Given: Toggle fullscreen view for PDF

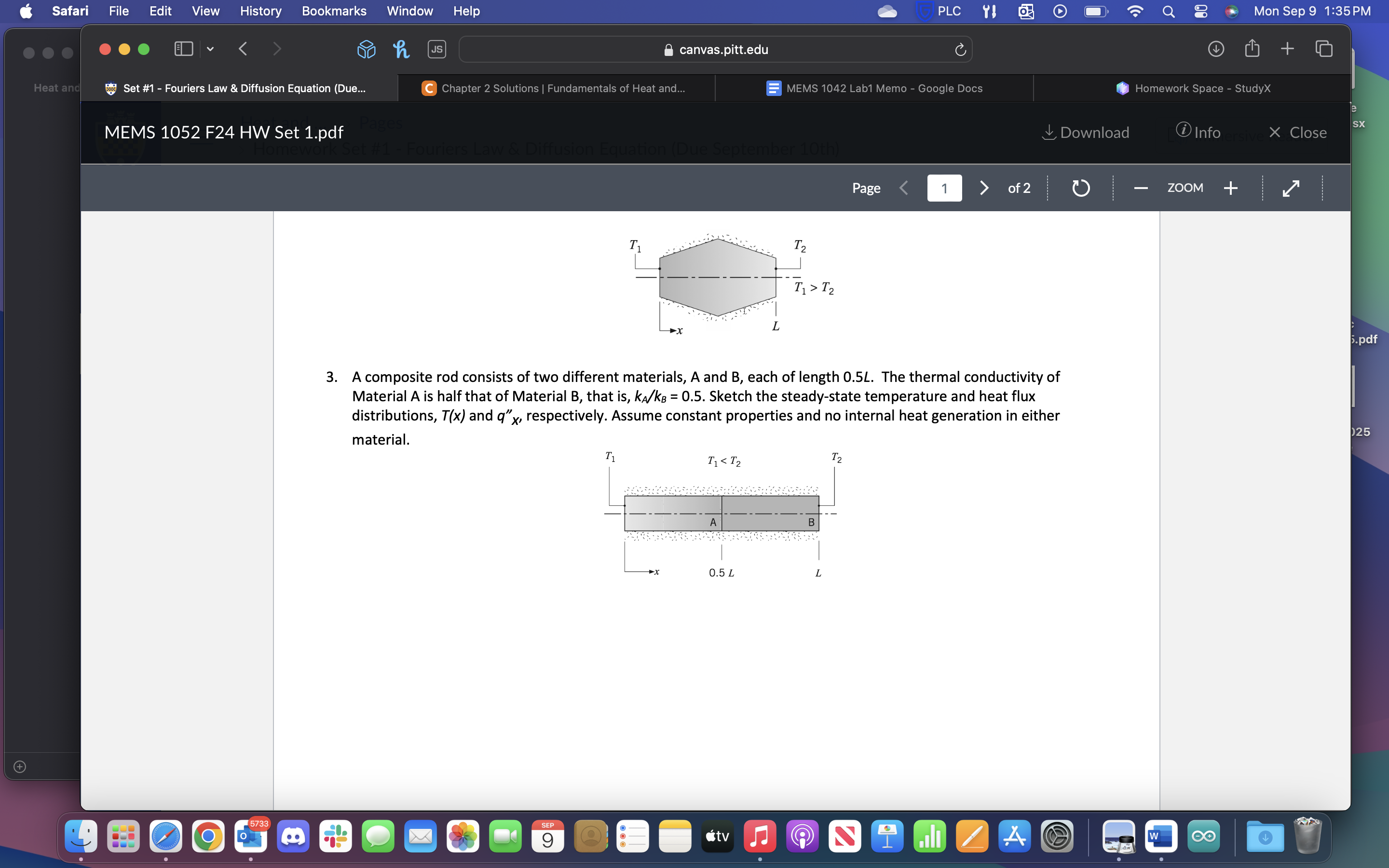Looking at the screenshot, I should pyautogui.click(x=1291, y=188).
